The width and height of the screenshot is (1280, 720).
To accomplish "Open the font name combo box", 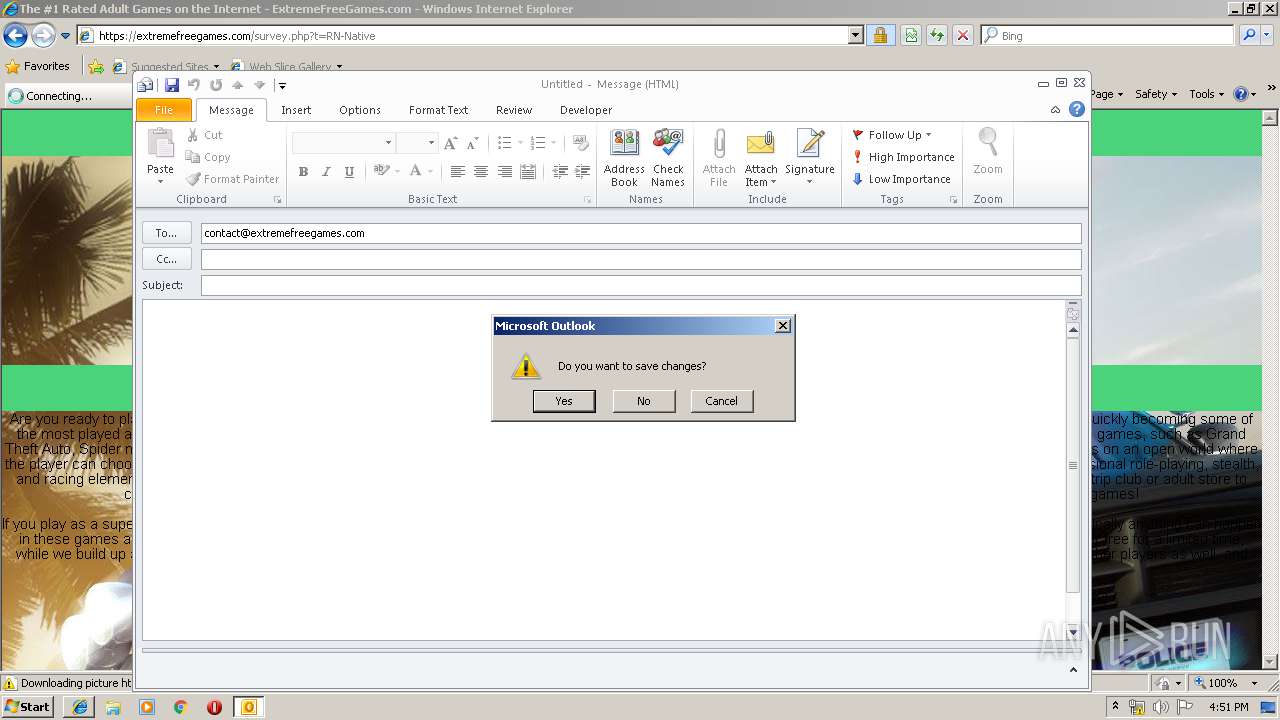I will click(343, 143).
